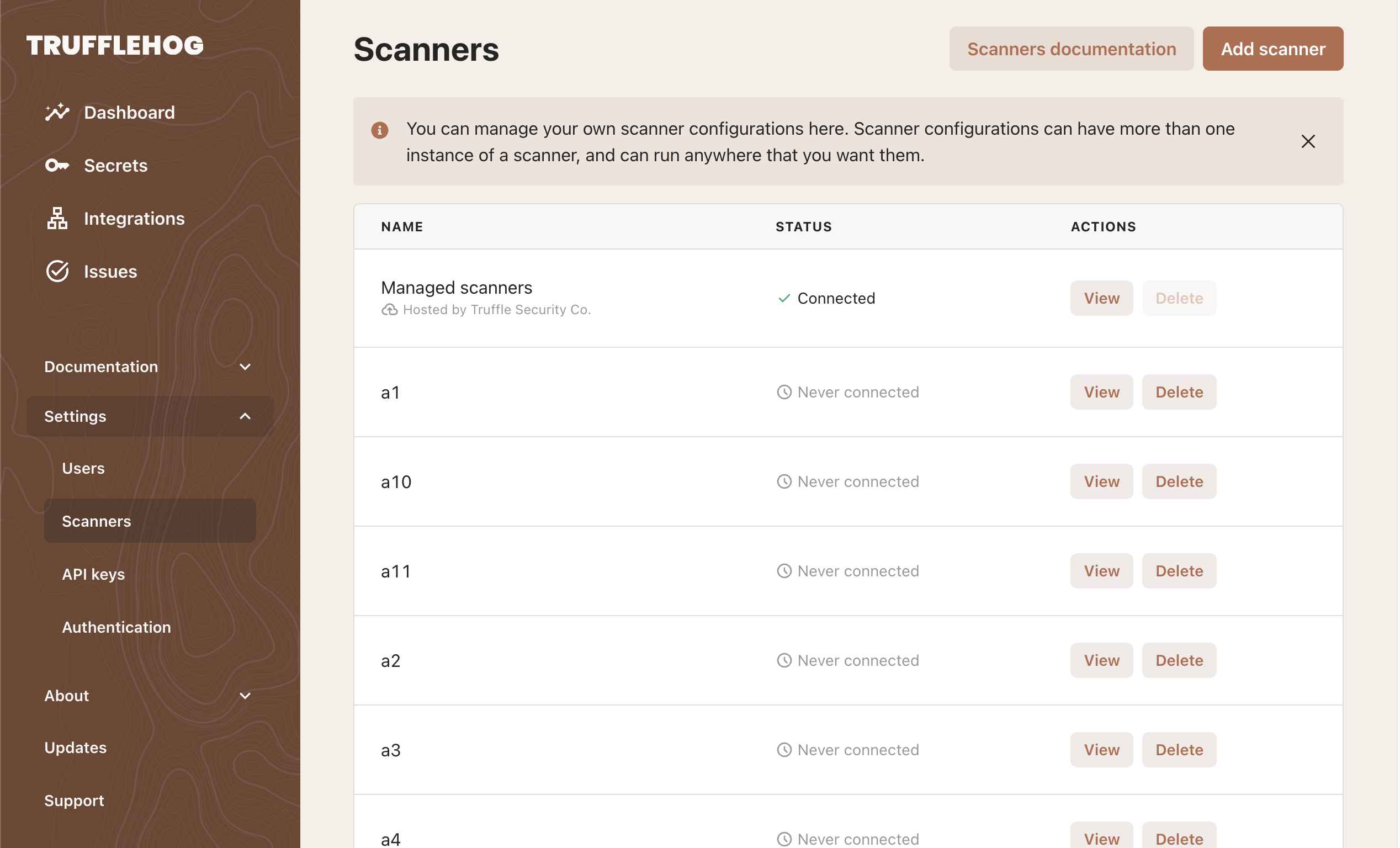Click the clock icon beside a1's status
Image resolution: width=1400 pixels, height=848 pixels.
784,391
